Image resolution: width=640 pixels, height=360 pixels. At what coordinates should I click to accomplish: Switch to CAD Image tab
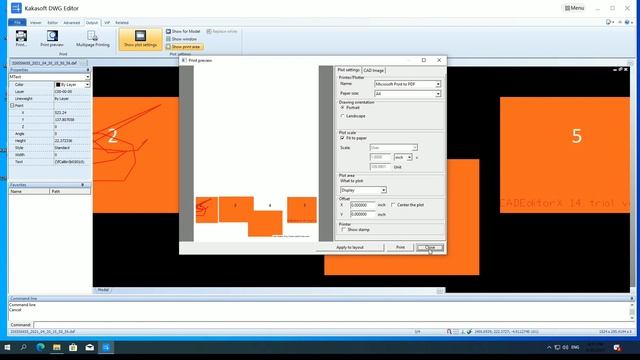click(373, 71)
